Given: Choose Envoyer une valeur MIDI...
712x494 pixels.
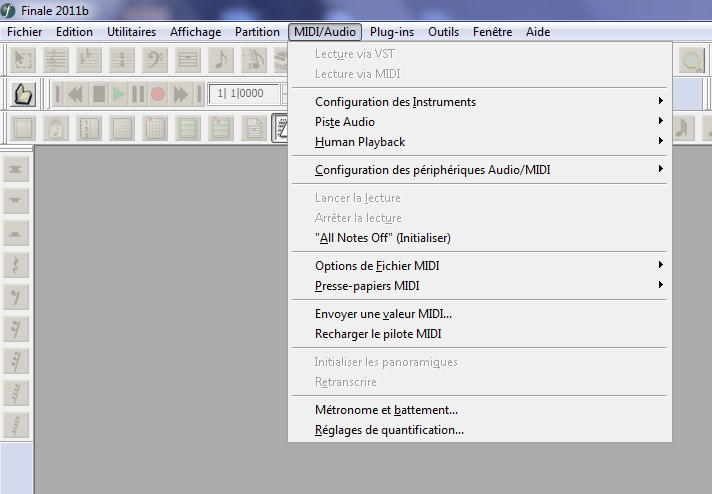Looking at the screenshot, I should [480, 313].
